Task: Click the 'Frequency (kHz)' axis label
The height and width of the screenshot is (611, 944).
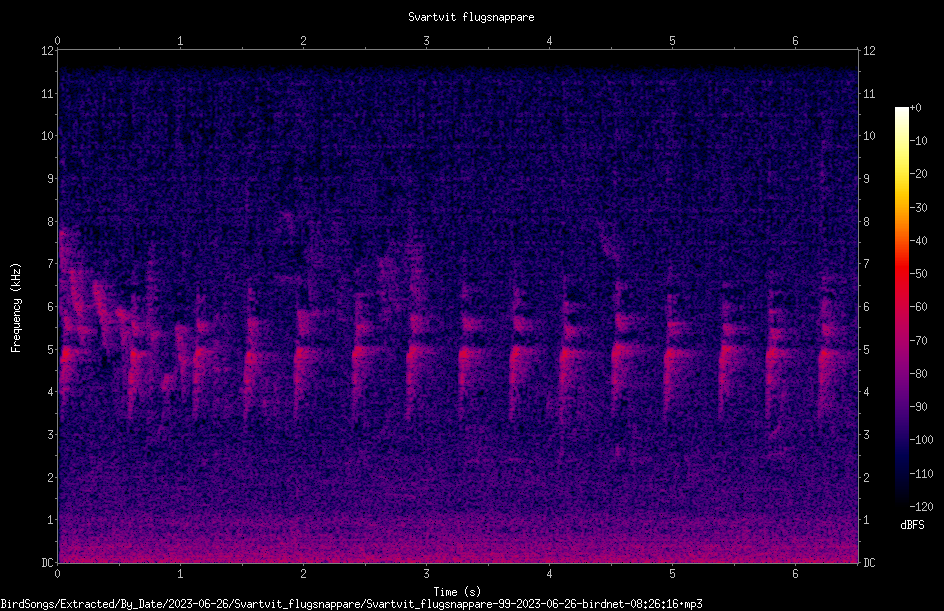Action: 16,308
